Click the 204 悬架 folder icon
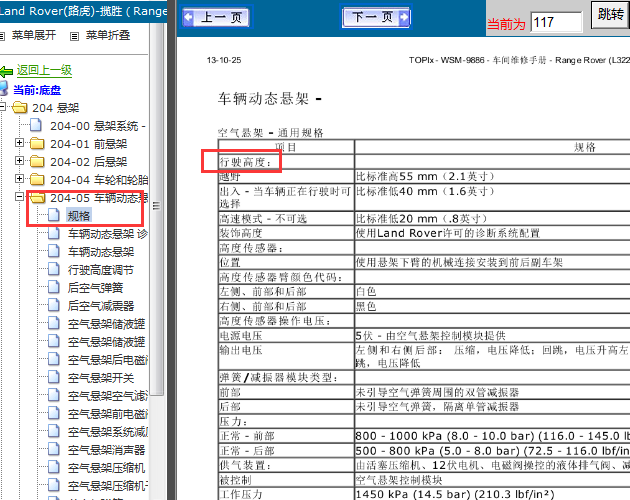 click(x=19, y=107)
